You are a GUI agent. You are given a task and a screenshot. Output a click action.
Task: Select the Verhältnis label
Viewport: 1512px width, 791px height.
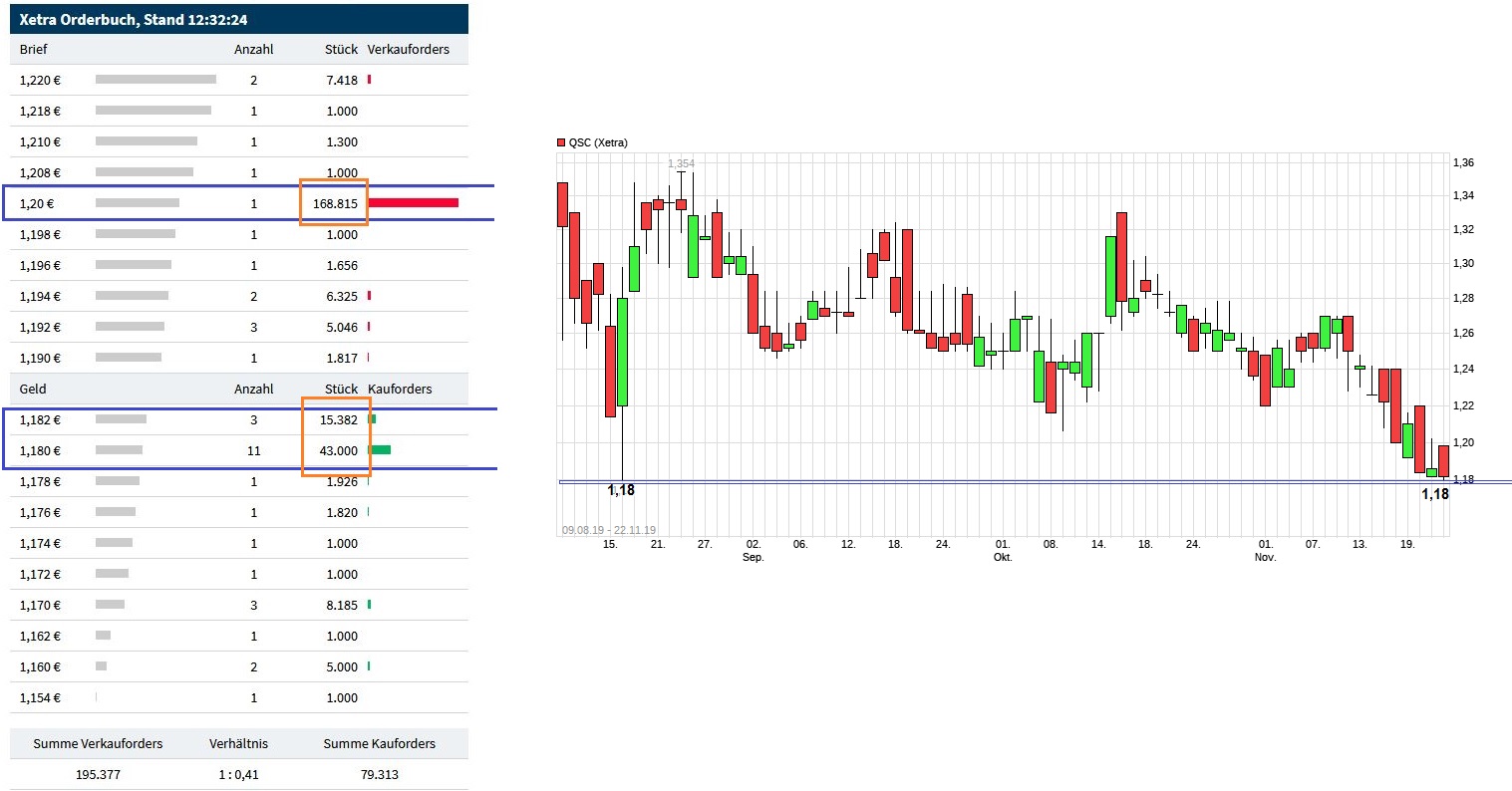pyautogui.click(x=238, y=743)
